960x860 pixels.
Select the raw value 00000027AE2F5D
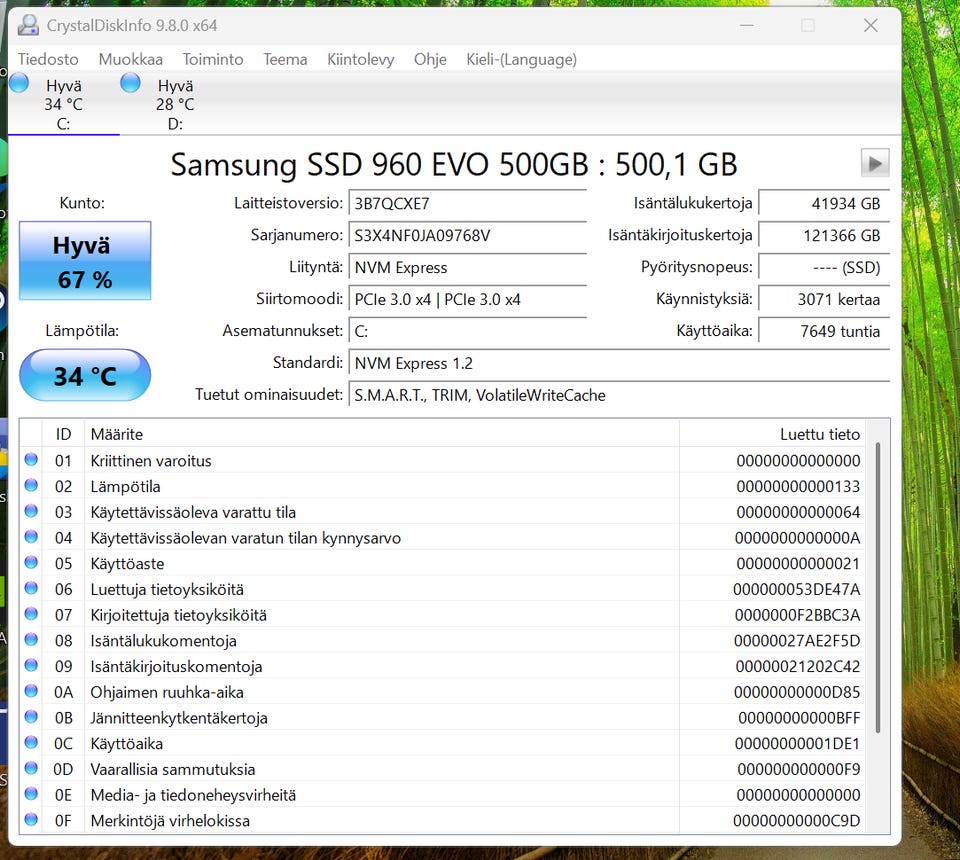797,640
